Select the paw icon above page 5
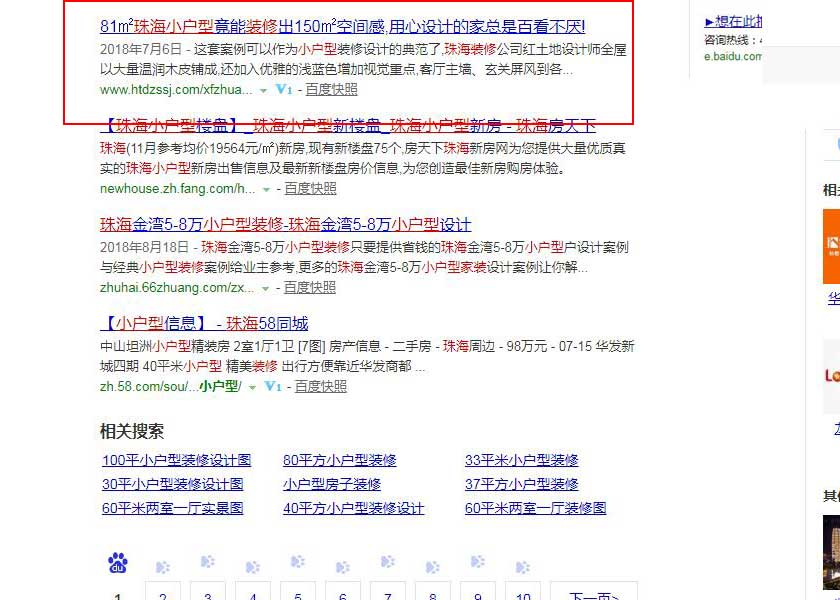840x600 pixels. click(298, 561)
